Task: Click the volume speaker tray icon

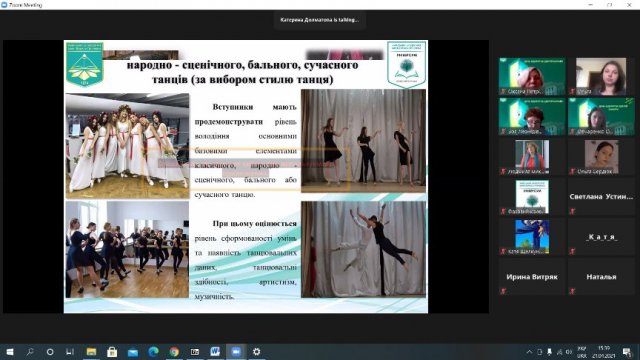Action: click(x=569, y=352)
